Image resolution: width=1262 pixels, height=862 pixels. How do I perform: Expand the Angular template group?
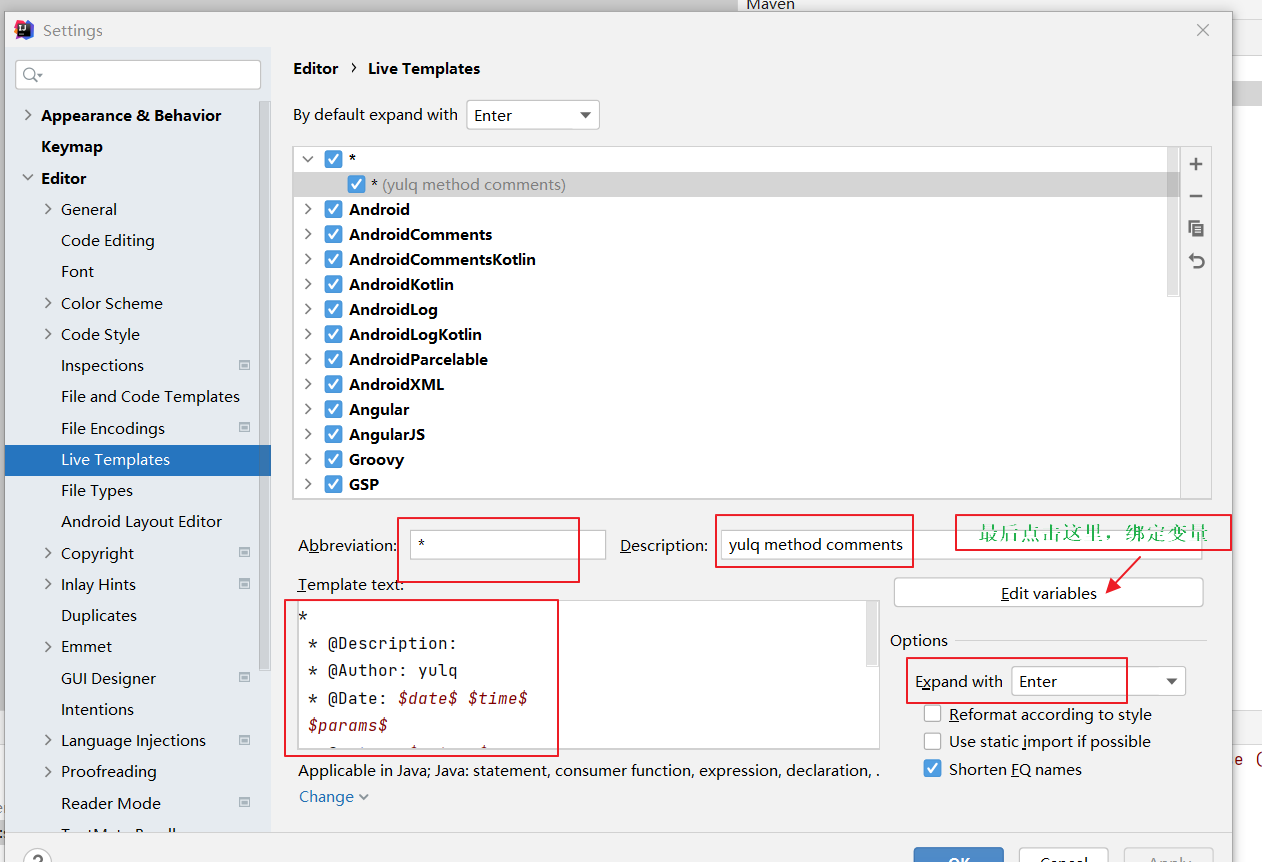point(308,409)
